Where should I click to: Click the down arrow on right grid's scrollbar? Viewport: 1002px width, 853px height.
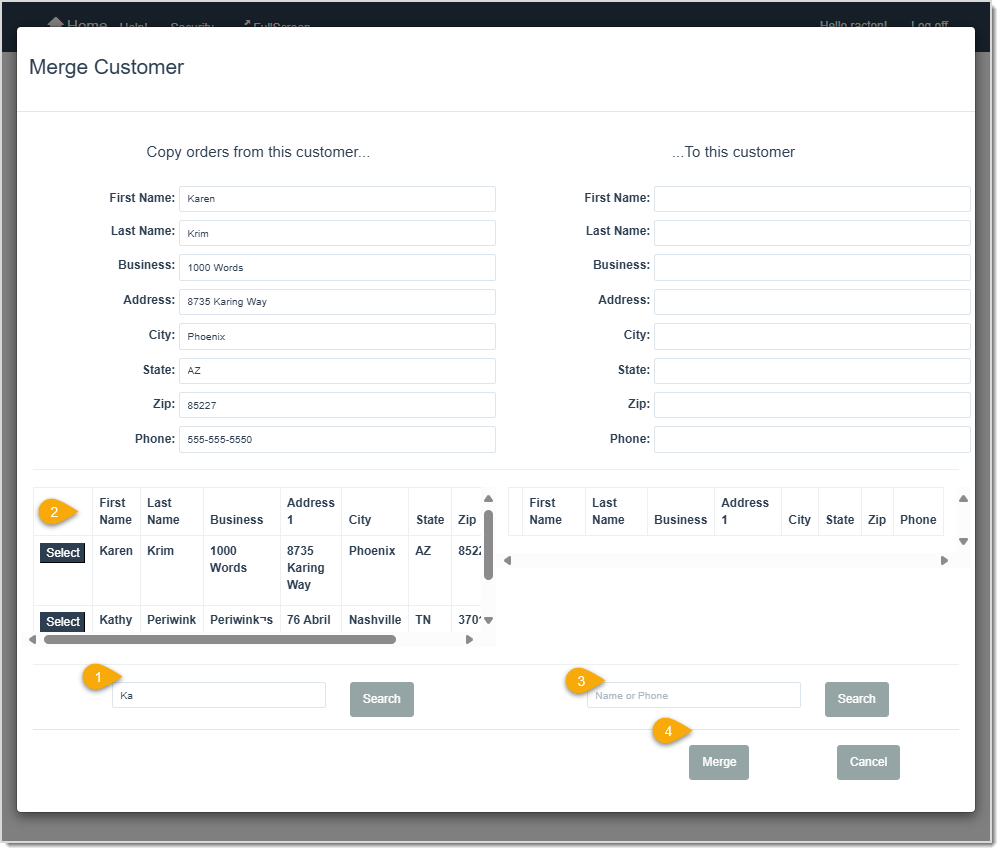(963, 541)
